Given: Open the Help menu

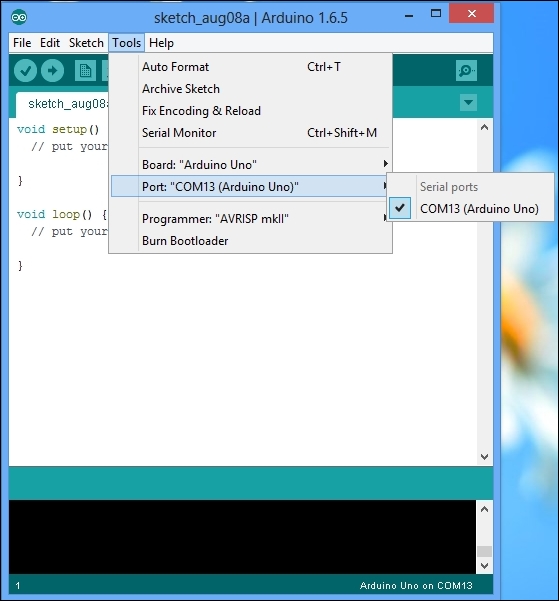Looking at the screenshot, I should pos(161,43).
